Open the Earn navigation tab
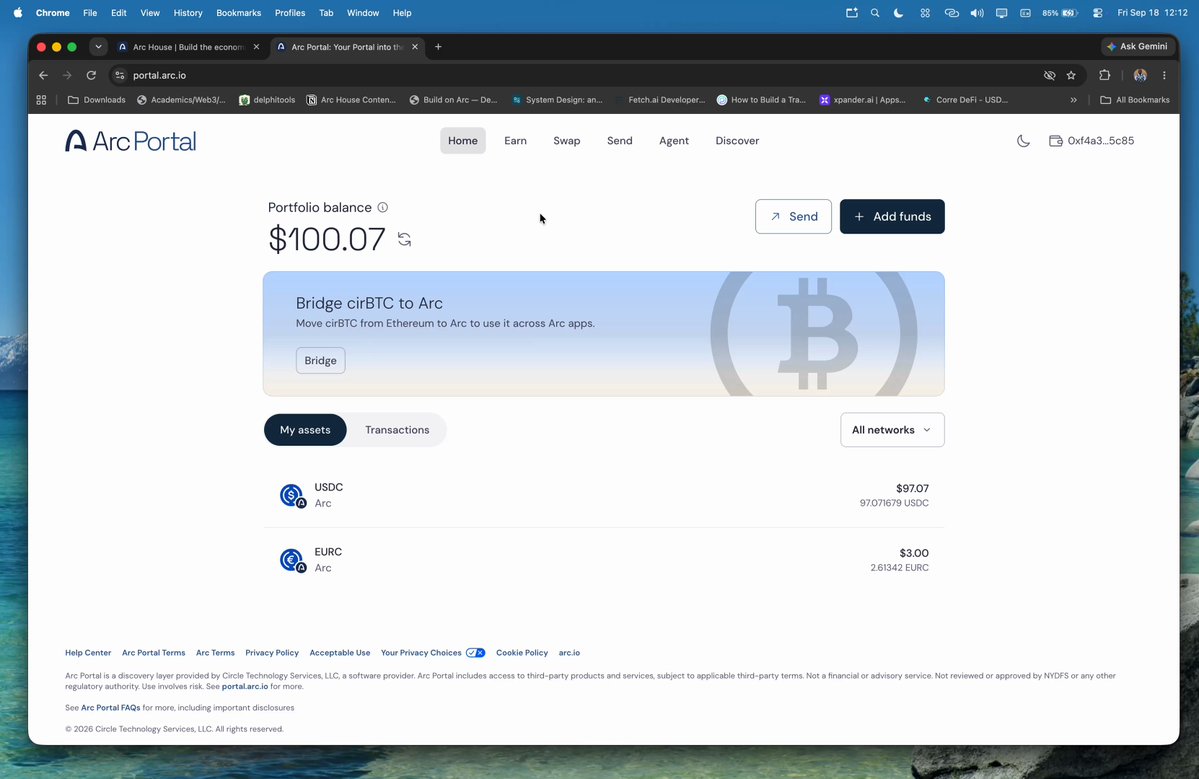Image resolution: width=1199 pixels, height=779 pixels. (515, 141)
